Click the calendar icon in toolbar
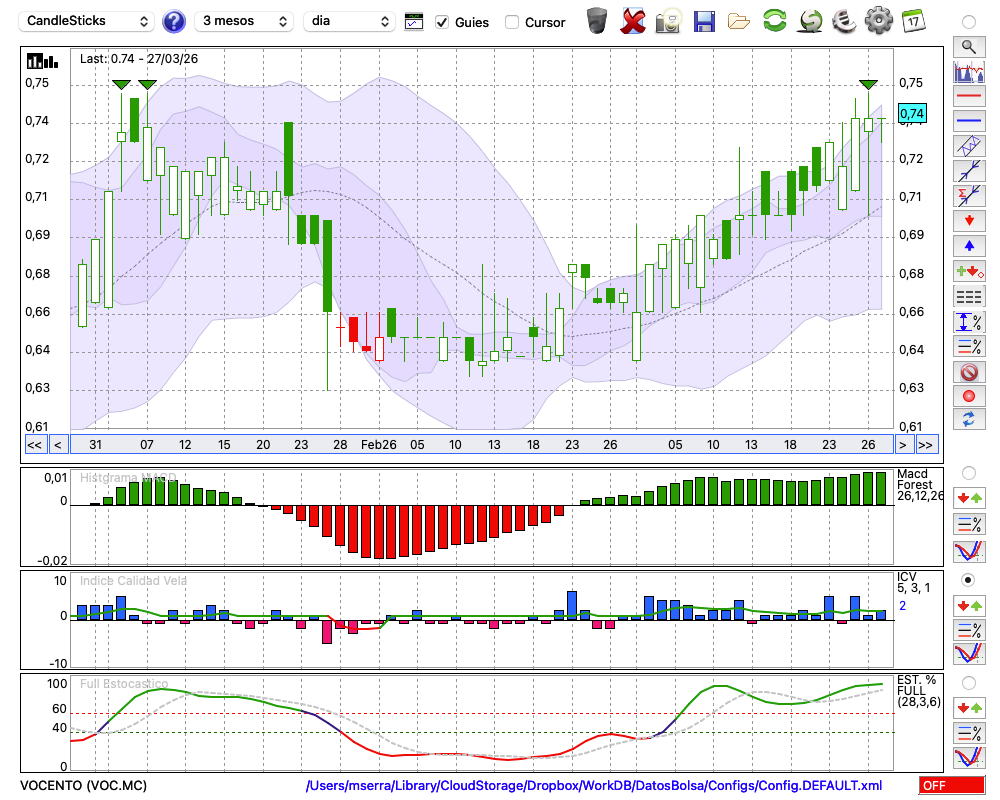The width and height of the screenshot is (1000, 800). pyautogui.click(x=913, y=21)
